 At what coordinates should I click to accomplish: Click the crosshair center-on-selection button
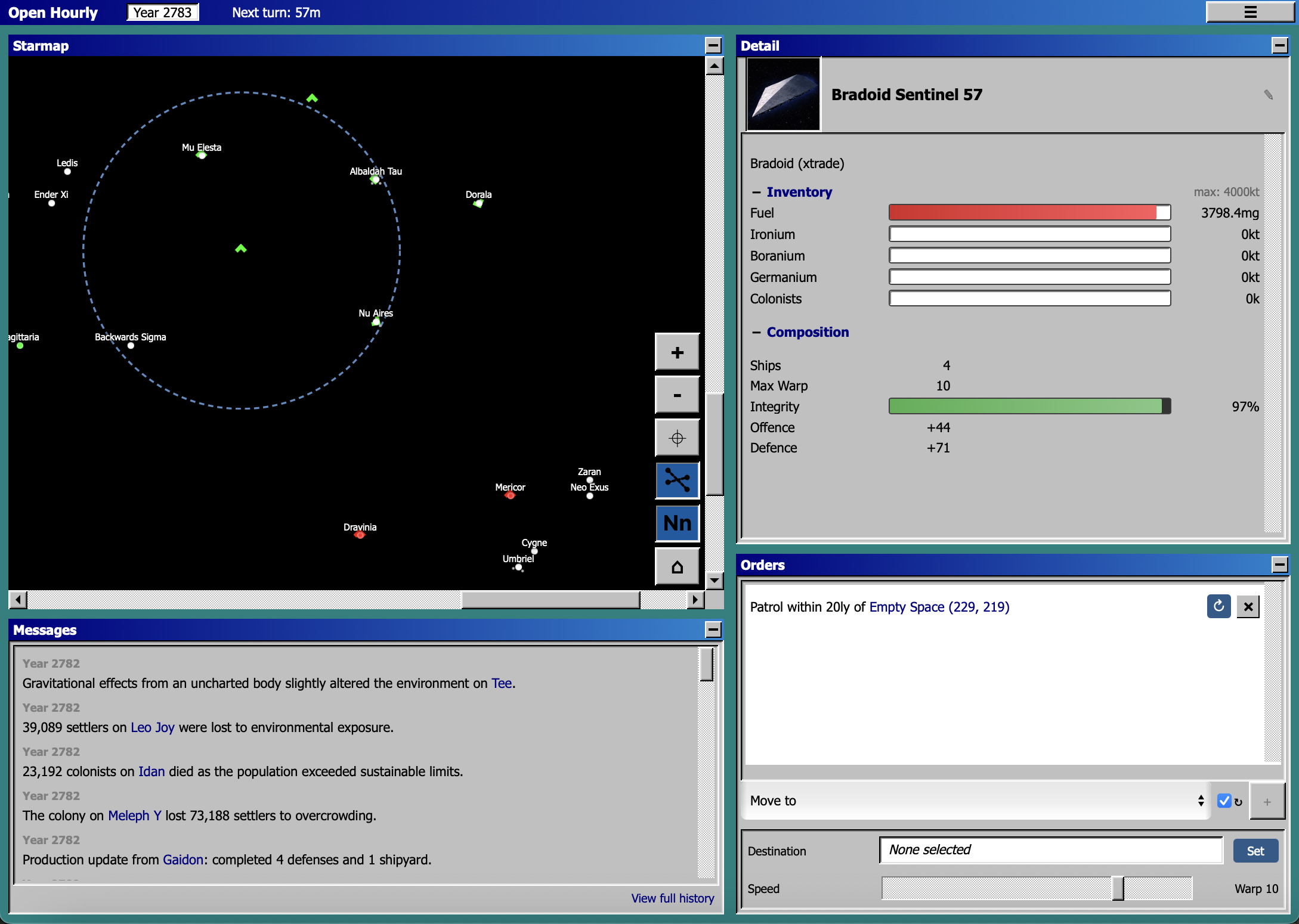click(677, 438)
